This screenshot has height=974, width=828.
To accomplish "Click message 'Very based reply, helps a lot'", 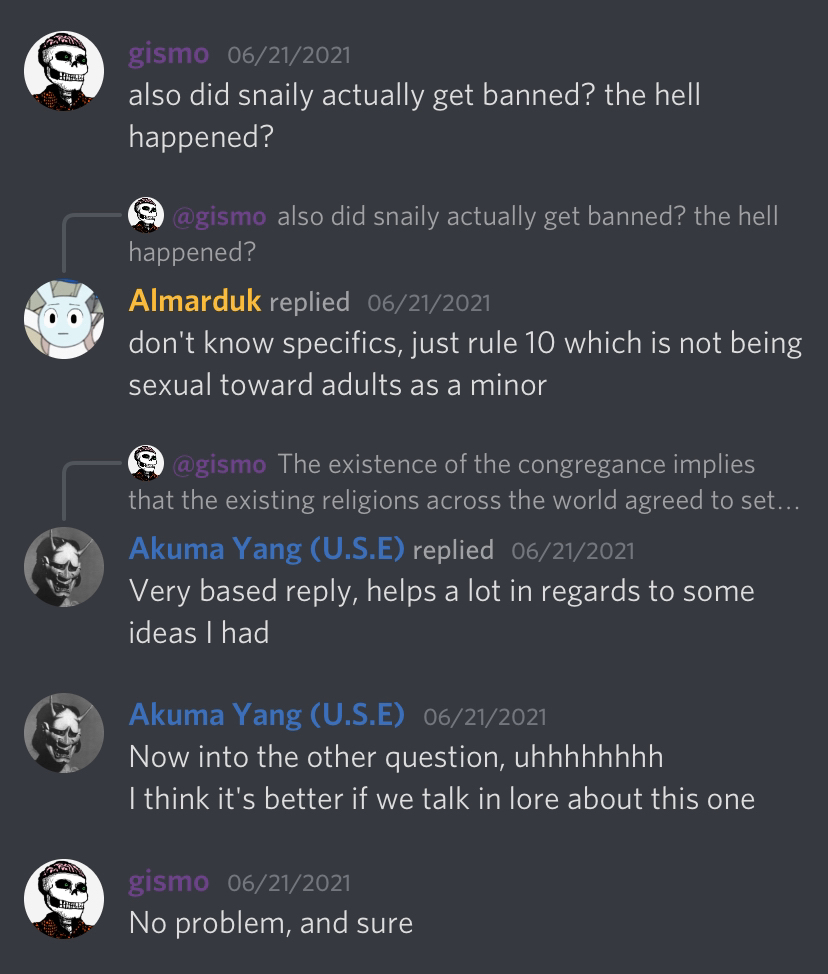I will (x=442, y=612).
